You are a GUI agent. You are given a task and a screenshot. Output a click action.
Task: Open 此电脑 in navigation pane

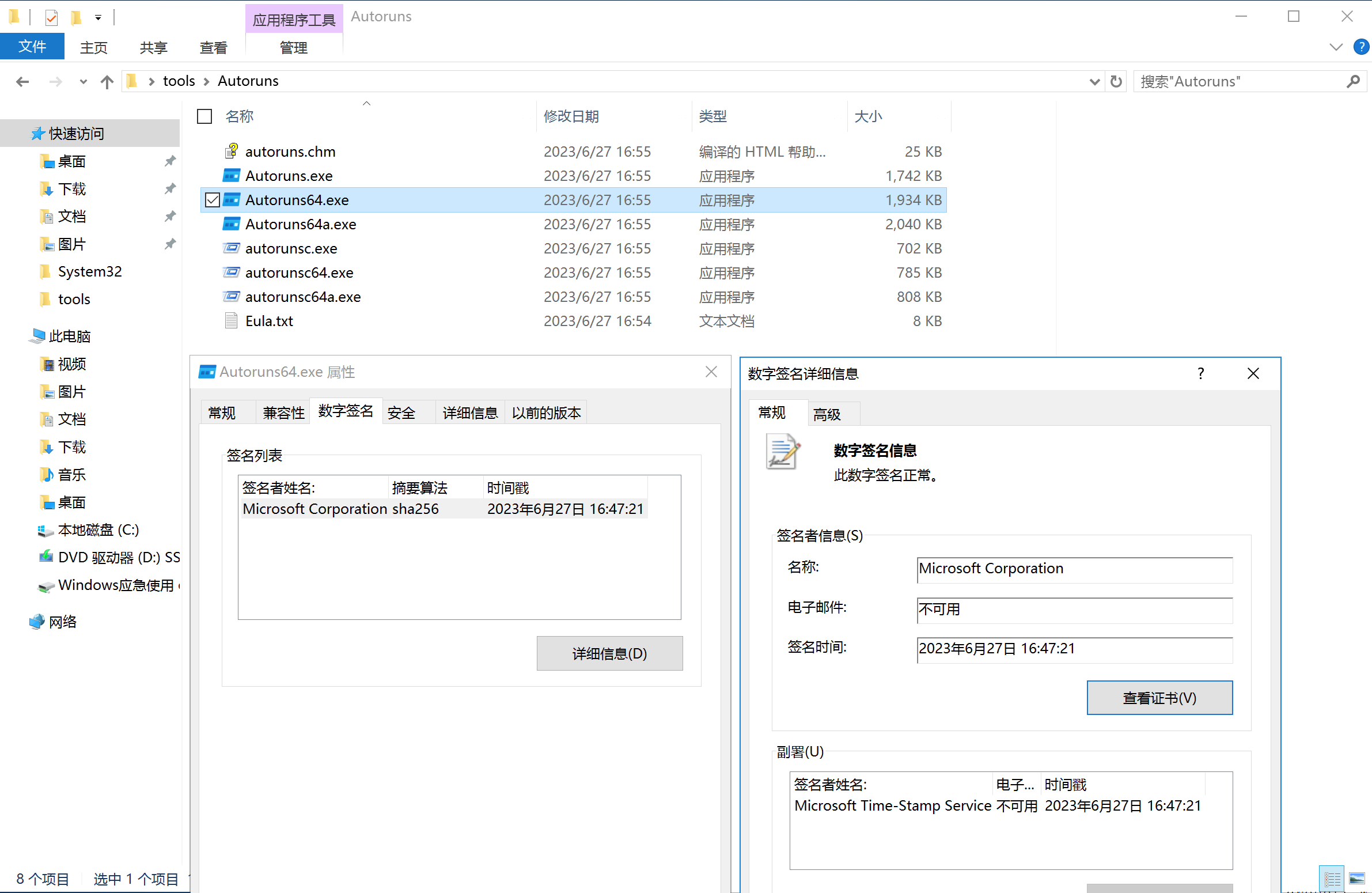[69, 336]
